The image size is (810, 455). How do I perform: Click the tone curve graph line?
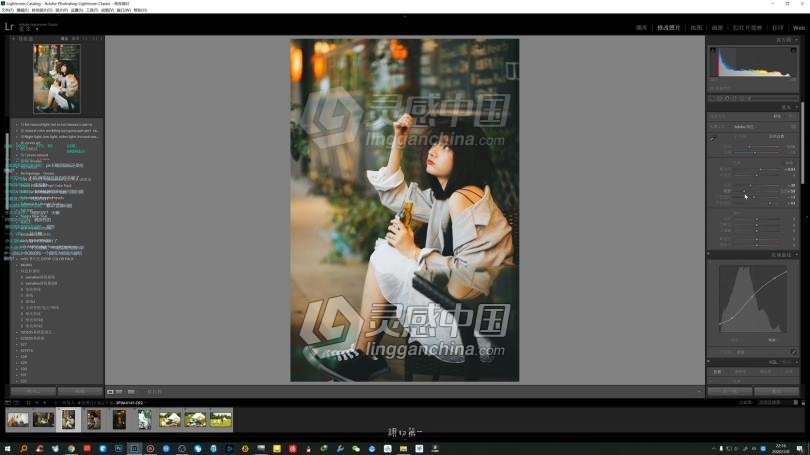(752, 299)
